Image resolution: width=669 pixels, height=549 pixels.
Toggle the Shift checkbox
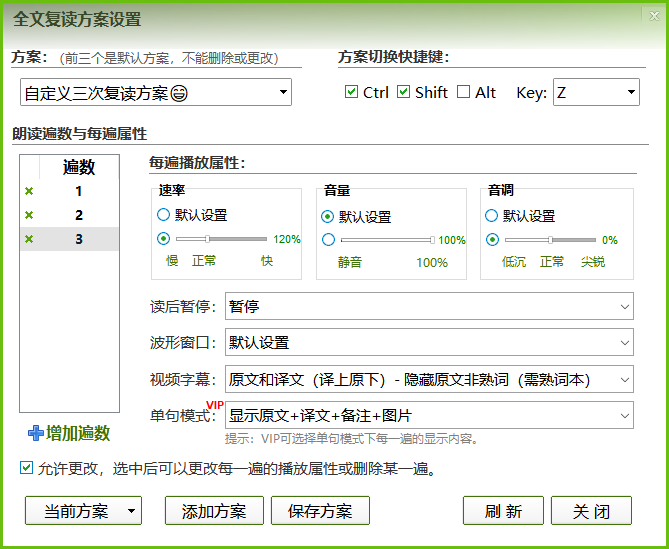click(403, 92)
